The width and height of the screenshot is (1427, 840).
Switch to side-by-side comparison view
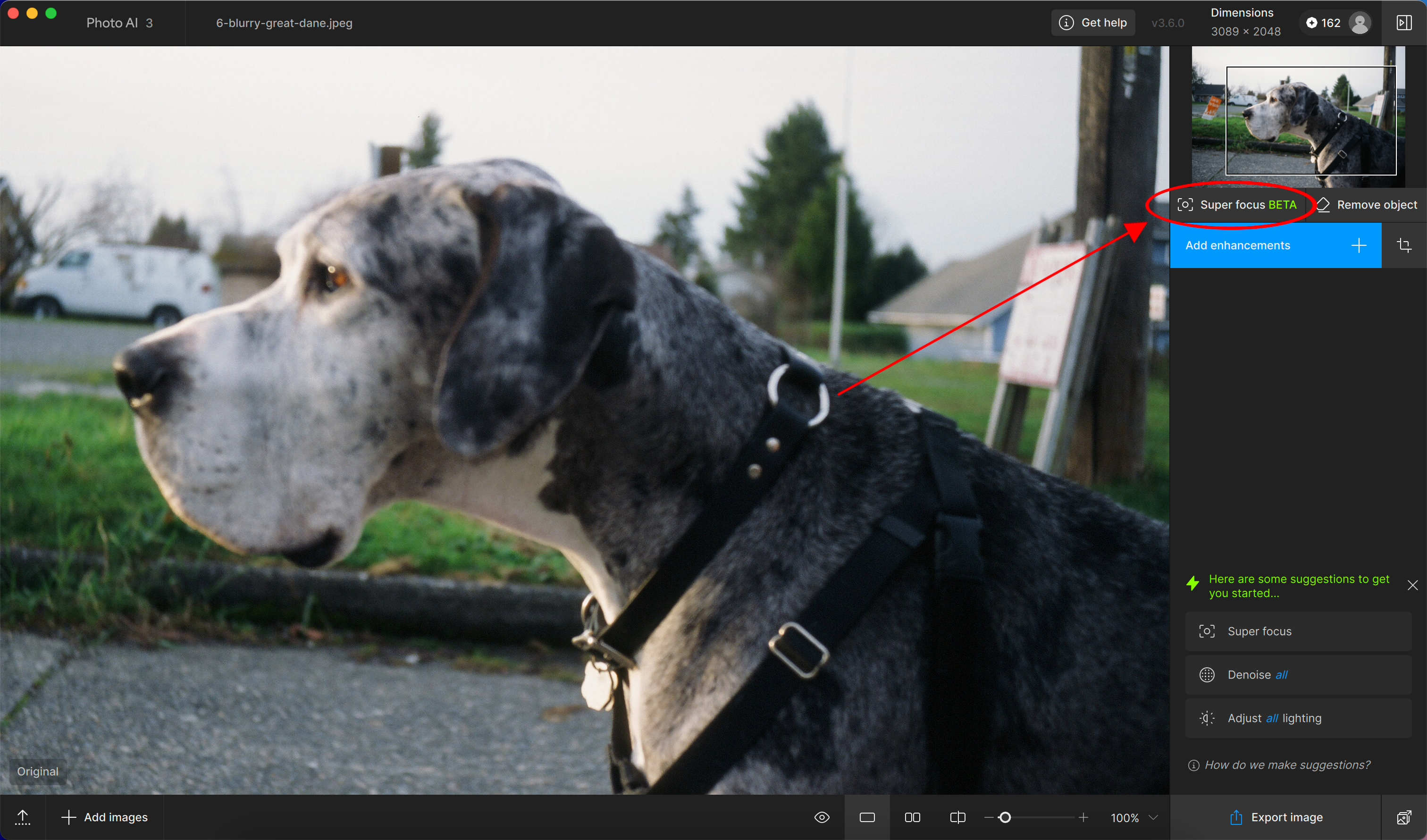tap(912, 817)
